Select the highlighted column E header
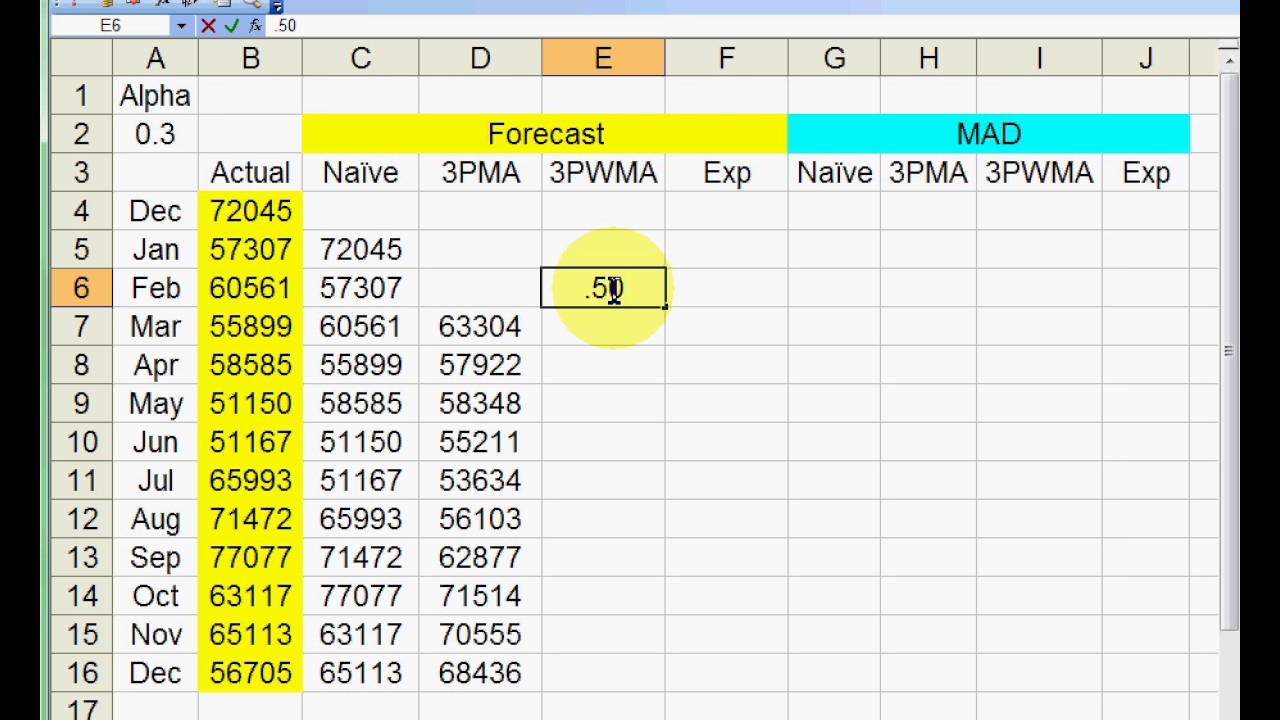Viewport: 1280px width, 720px height. 603,58
